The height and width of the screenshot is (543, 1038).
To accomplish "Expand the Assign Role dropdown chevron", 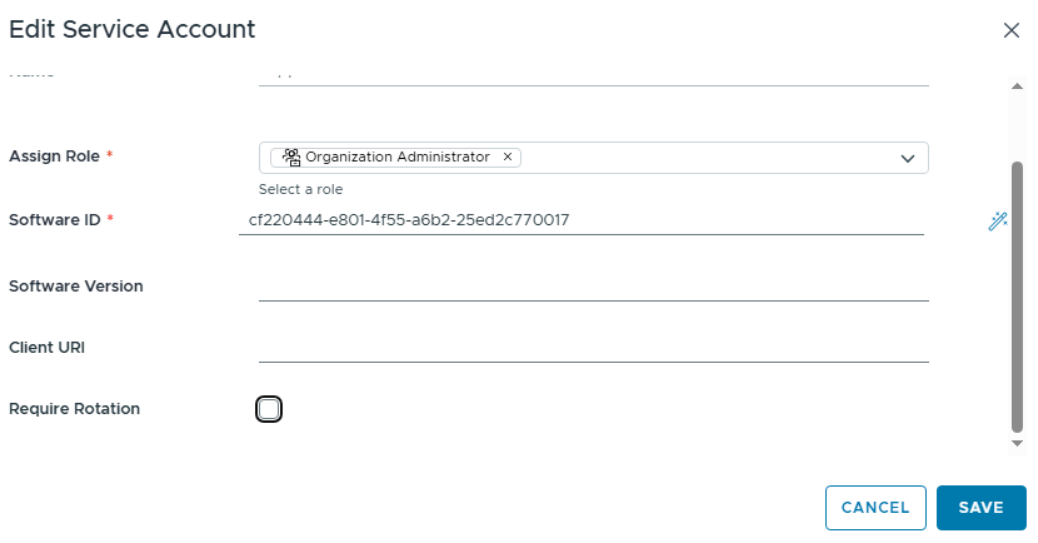I will [908, 158].
